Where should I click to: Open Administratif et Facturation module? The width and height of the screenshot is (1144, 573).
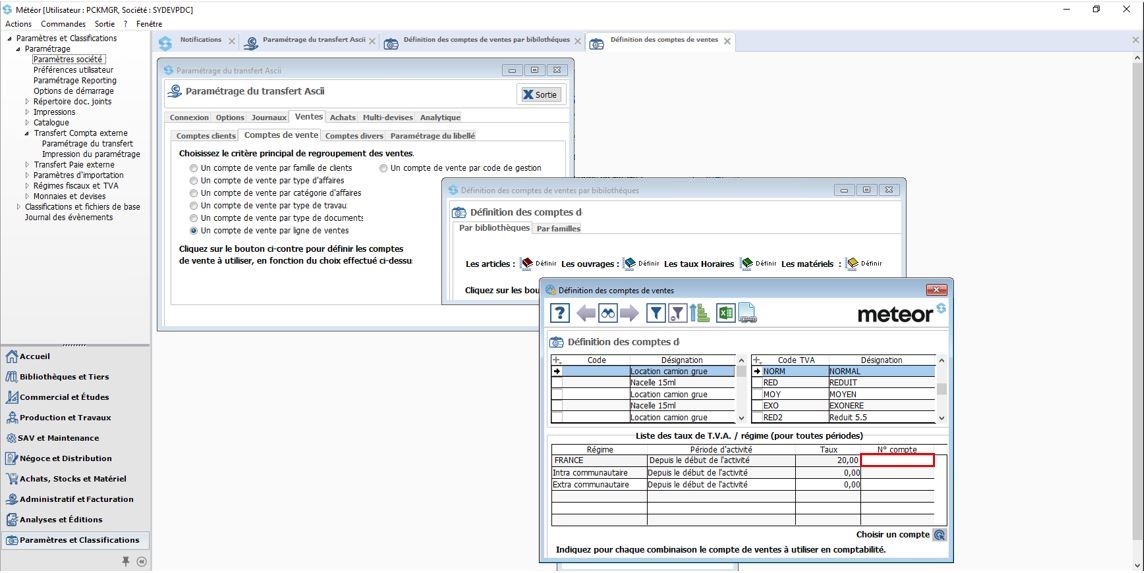pyautogui.click(x=75, y=499)
